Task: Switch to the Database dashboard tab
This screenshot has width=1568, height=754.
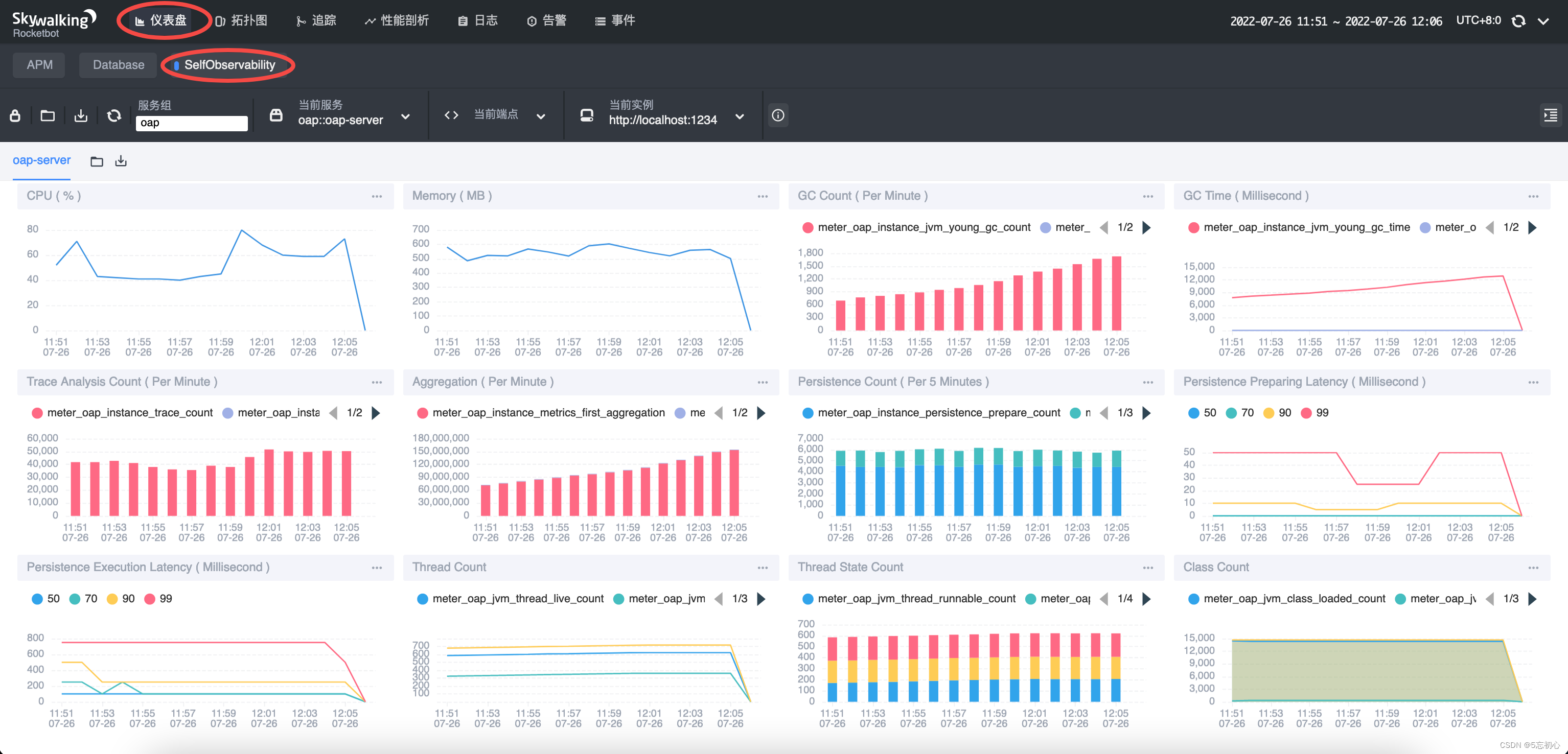Action: click(x=118, y=64)
